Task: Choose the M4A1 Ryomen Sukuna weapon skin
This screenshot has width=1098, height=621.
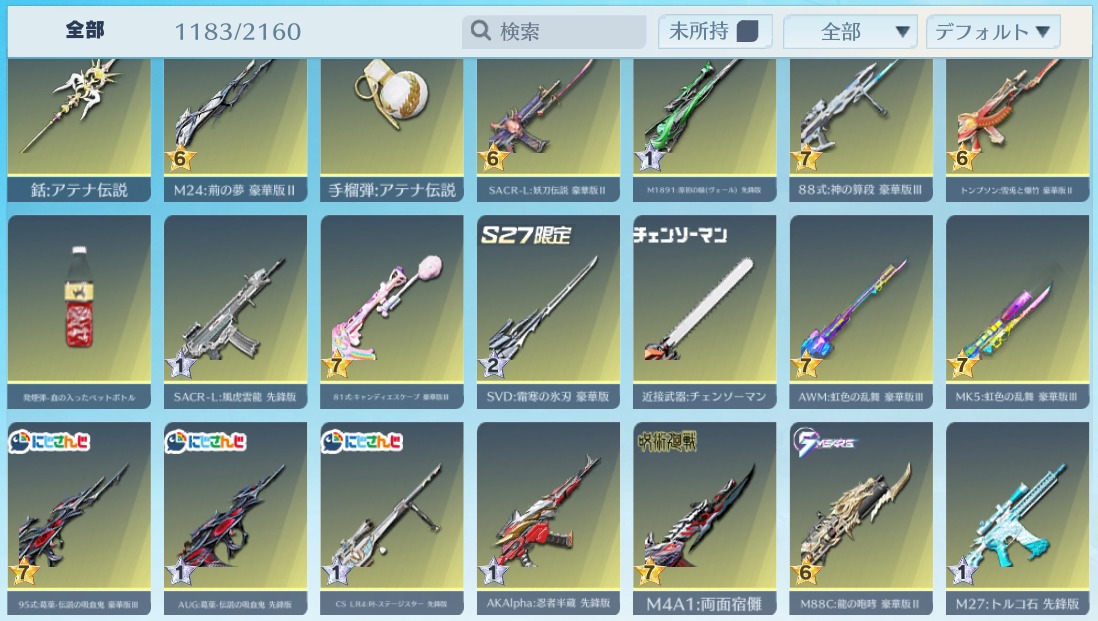Action: click(704, 518)
